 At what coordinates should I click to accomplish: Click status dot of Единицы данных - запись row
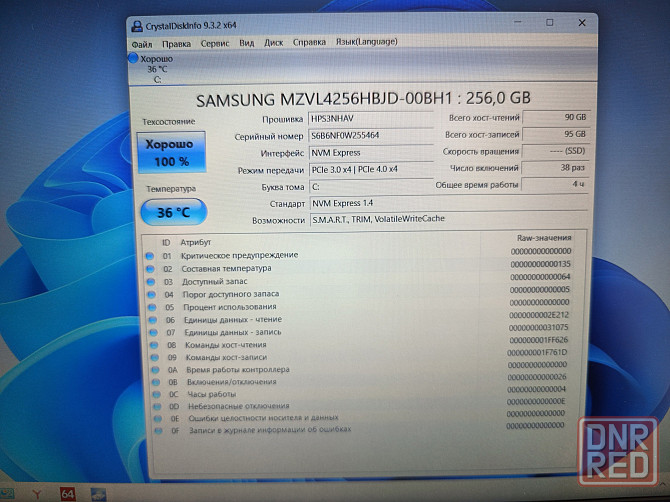(x=153, y=332)
